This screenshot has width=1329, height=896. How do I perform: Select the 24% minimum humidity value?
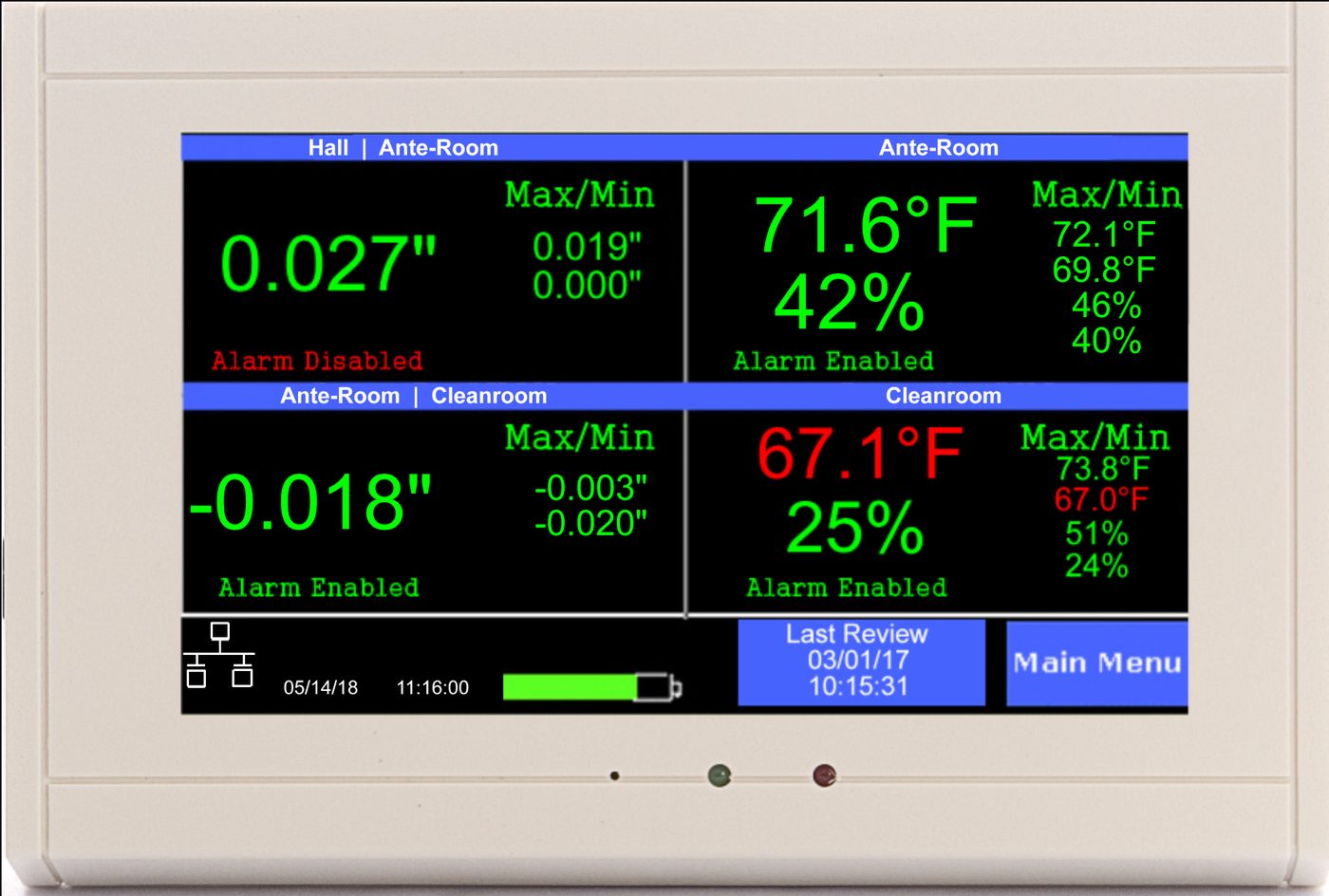tap(1096, 566)
